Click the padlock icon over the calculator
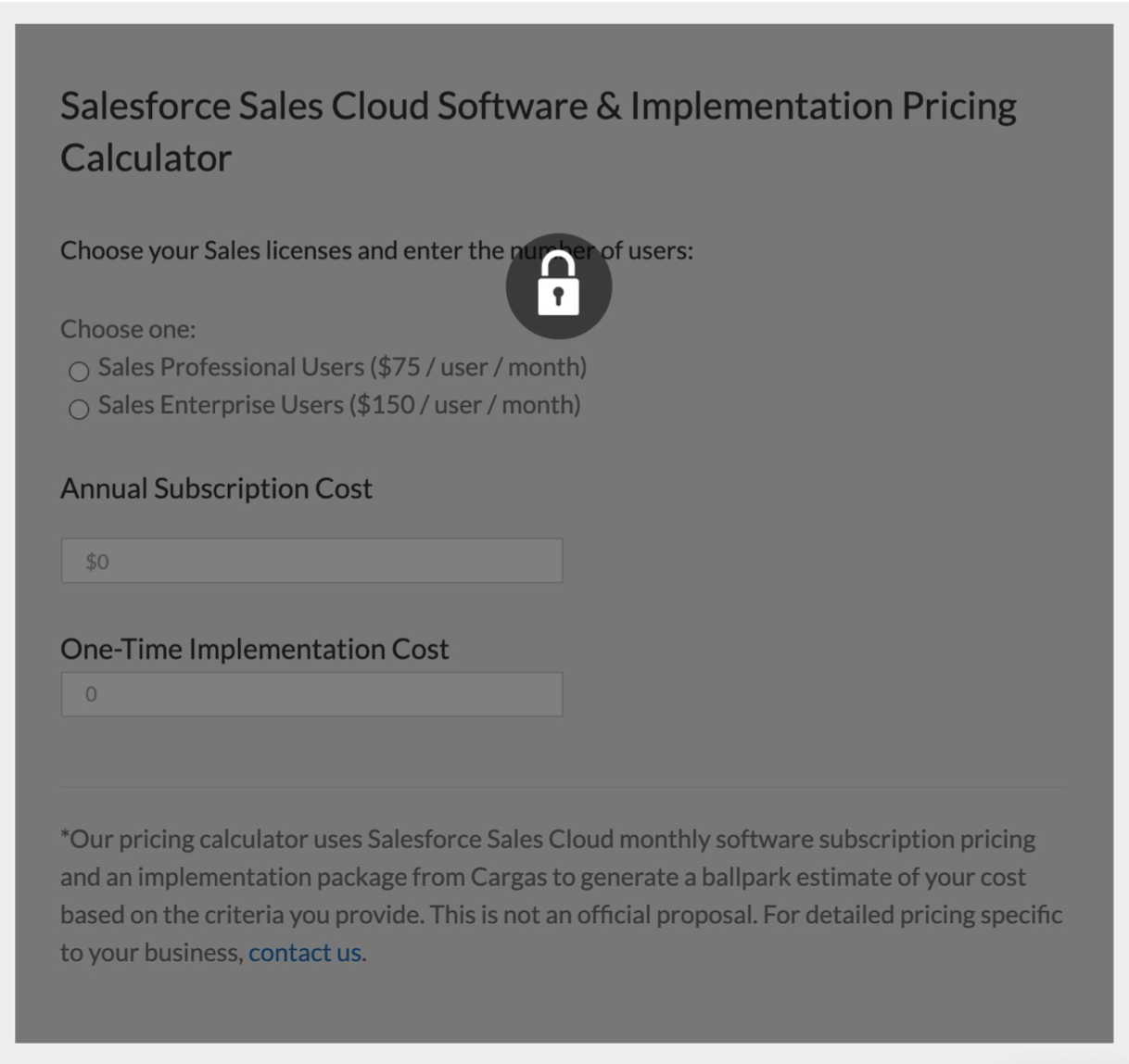Viewport: 1129px width, 1064px height. click(x=559, y=285)
